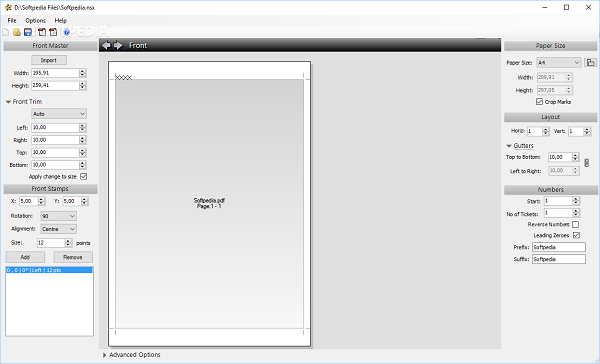Uncheck Apply change to size
This screenshot has width=600, height=364.
[83, 176]
